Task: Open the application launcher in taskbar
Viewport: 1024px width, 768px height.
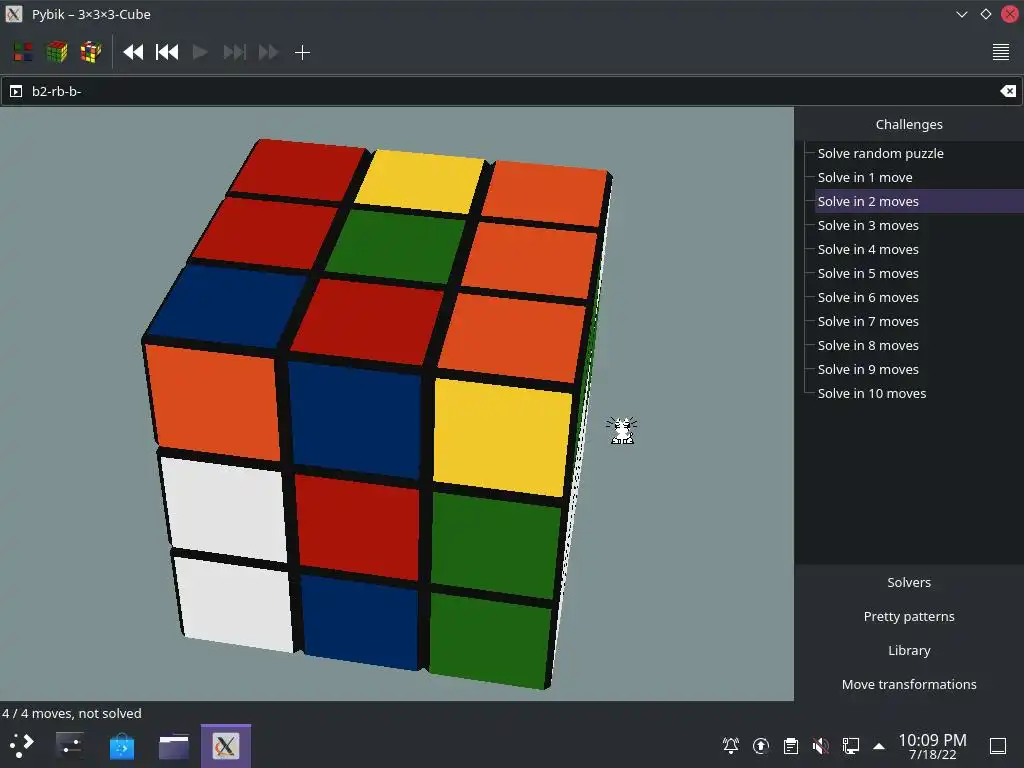Action: point(21,746)
